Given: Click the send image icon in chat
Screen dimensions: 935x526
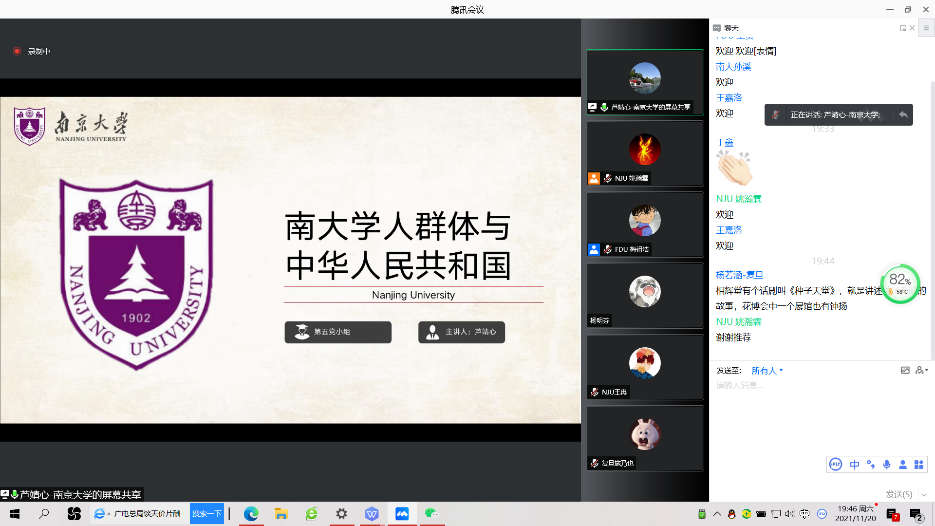Looking at the screenshot, I should coord(905,370).
